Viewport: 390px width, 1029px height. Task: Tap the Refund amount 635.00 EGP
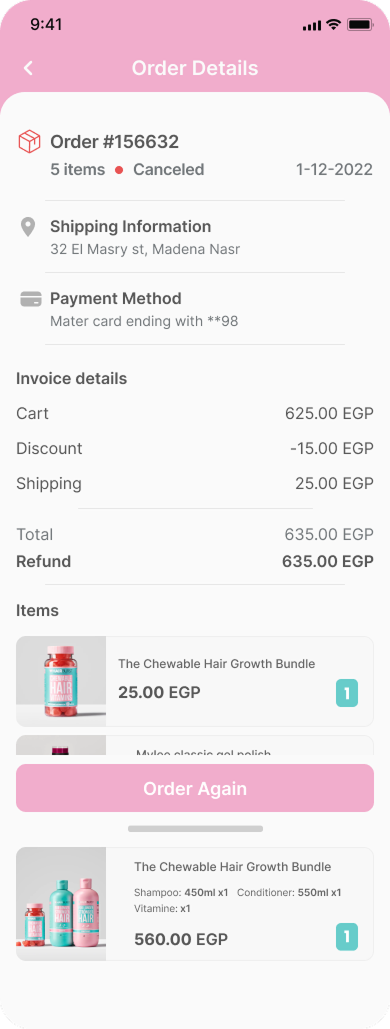[x=328, y=562]
